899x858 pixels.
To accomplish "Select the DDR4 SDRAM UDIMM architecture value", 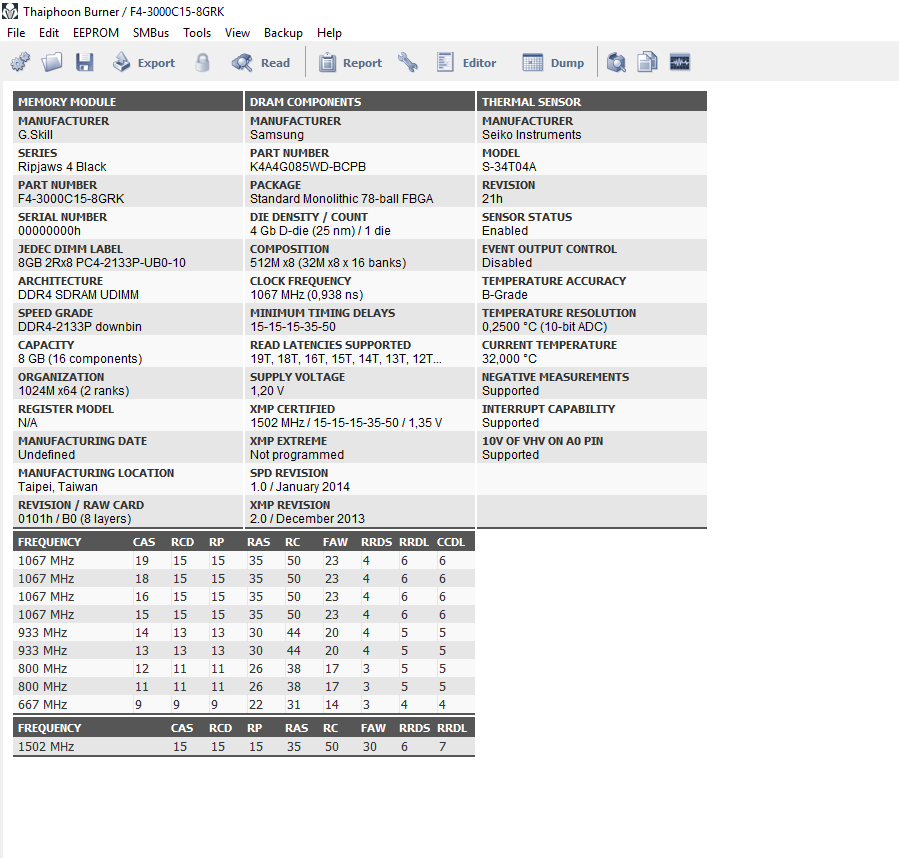I will coord(78,295).
